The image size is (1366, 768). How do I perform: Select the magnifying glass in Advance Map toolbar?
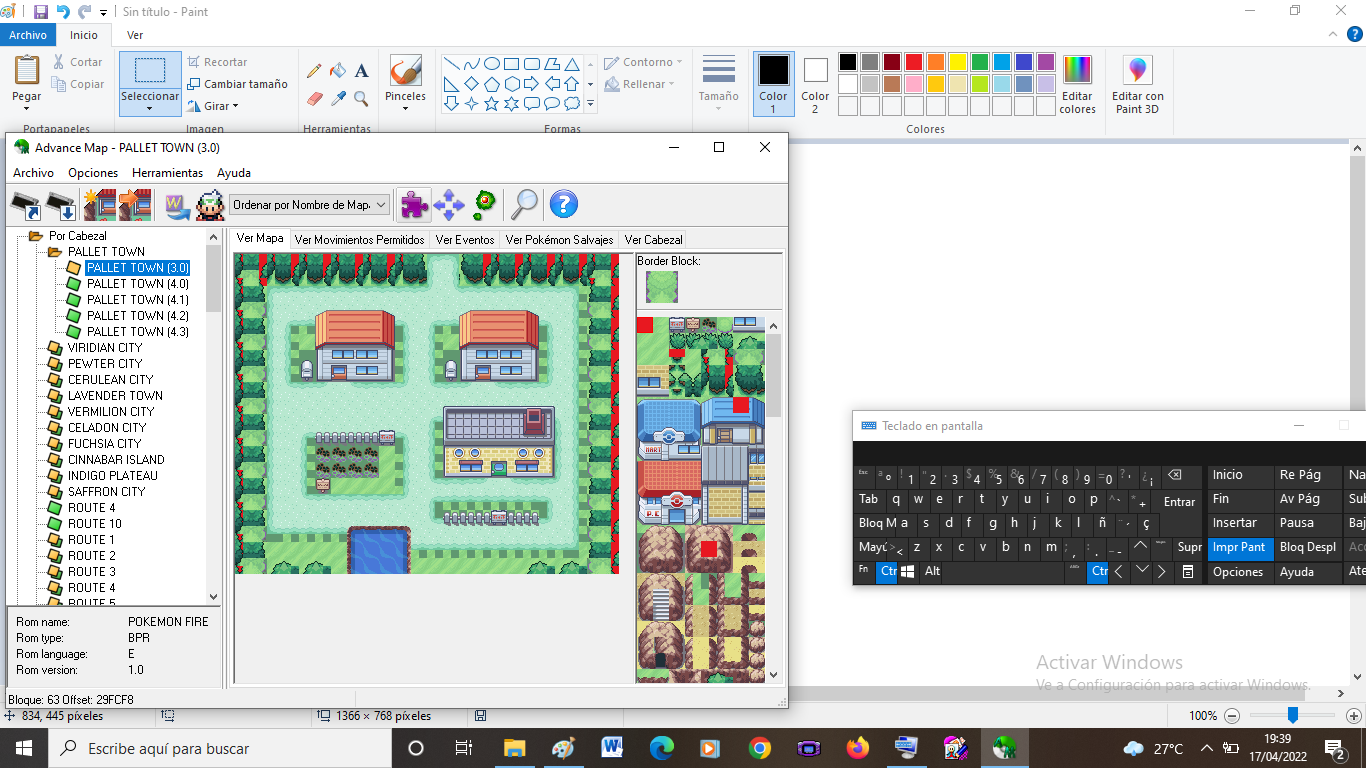tap(524, 205)
